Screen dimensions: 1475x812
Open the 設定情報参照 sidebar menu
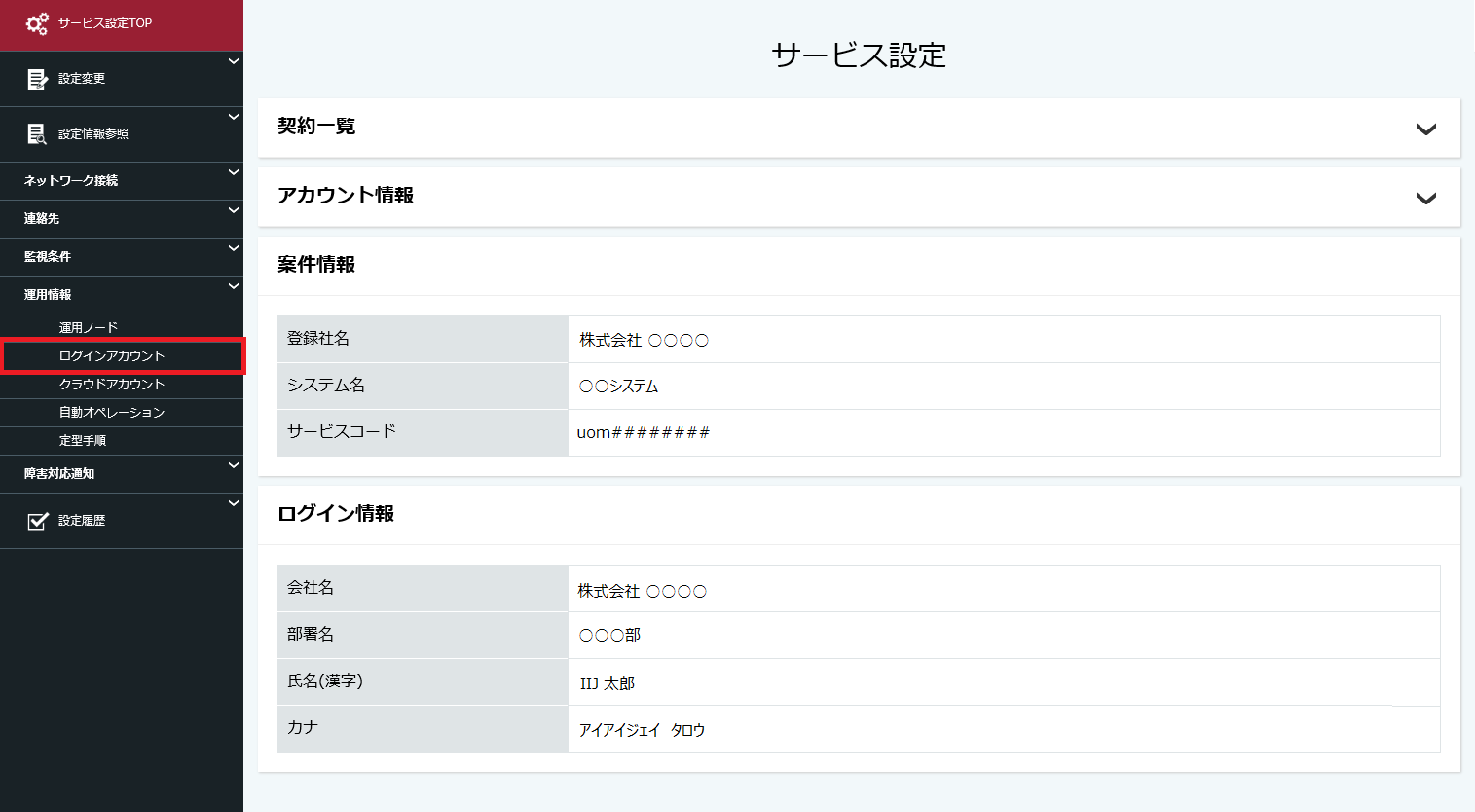tap(122, 134)
